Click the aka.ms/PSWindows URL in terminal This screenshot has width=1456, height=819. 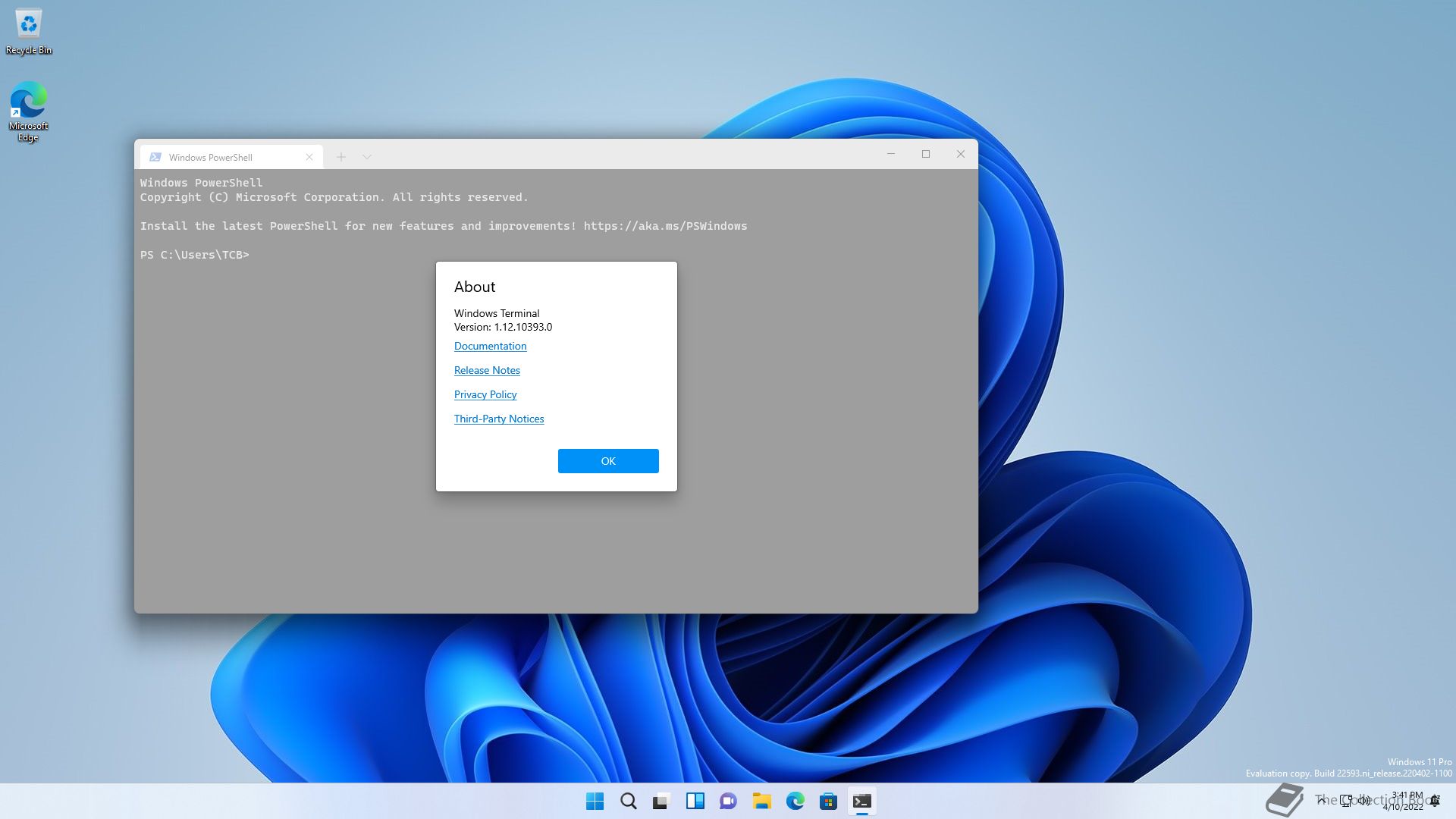[665, 226]
